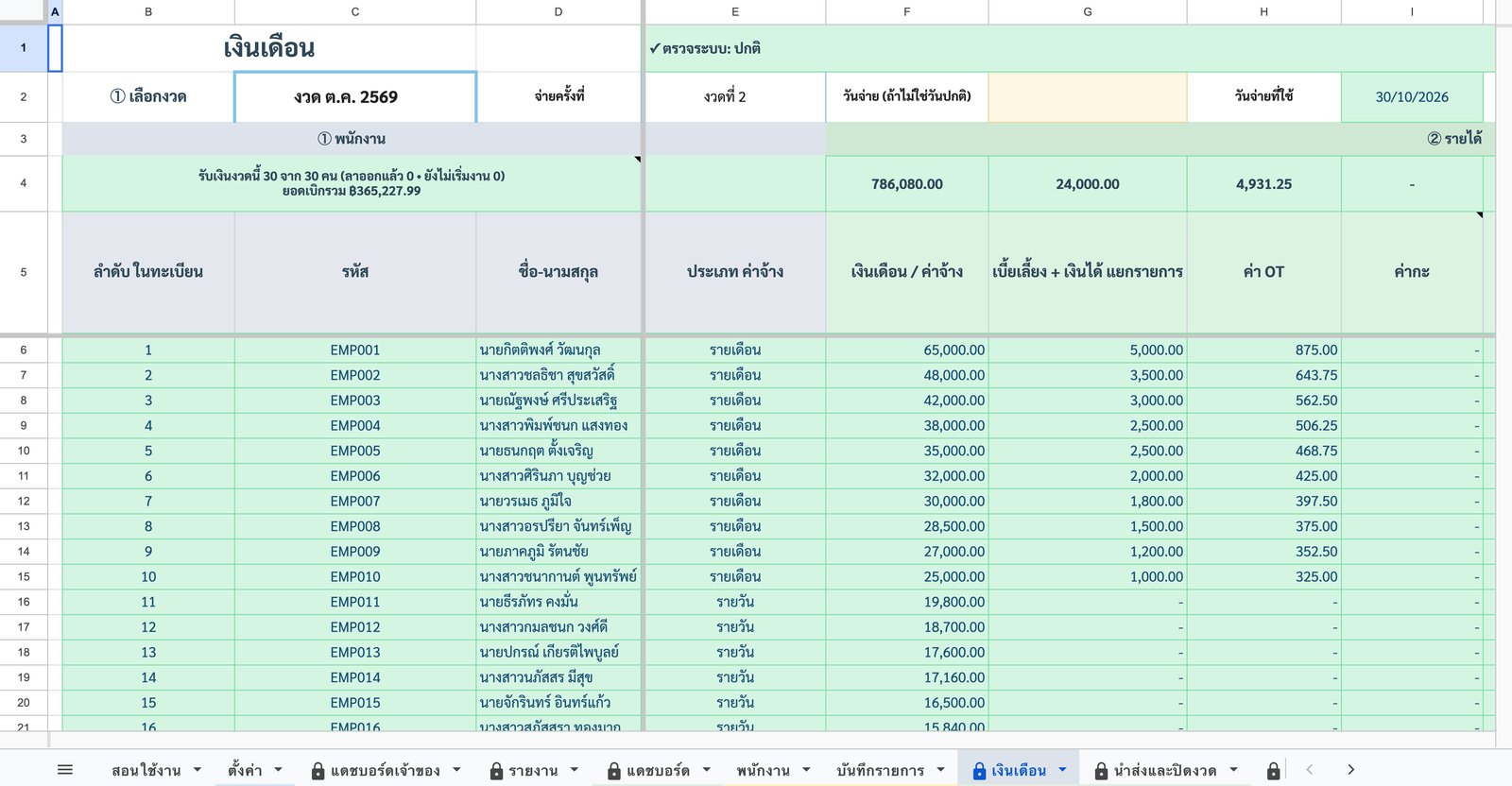Open dropdown arrow of พนักงาน tab
The image size is (1512, 786).
click(806, 770)
